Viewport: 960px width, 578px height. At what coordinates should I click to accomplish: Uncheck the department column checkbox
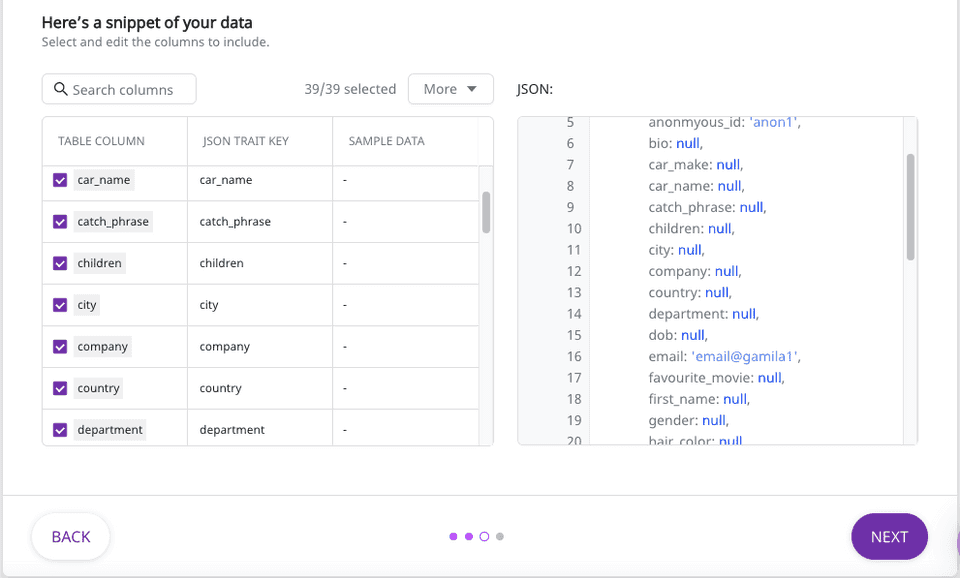(x=60, y=430)
